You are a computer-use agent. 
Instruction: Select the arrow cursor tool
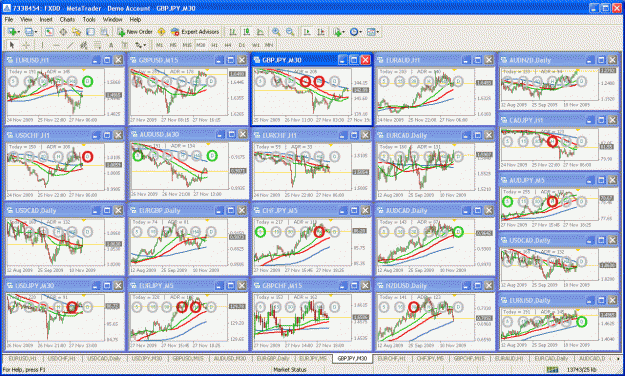tap(12, 45)
